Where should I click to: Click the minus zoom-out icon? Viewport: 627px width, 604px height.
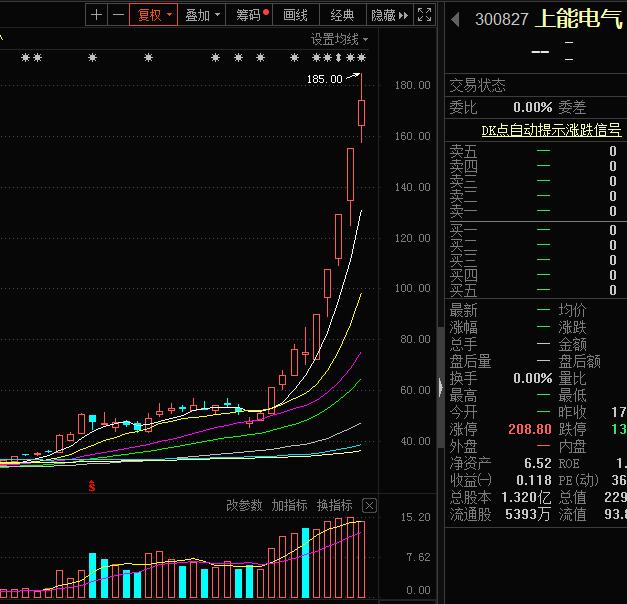(118, 15)
